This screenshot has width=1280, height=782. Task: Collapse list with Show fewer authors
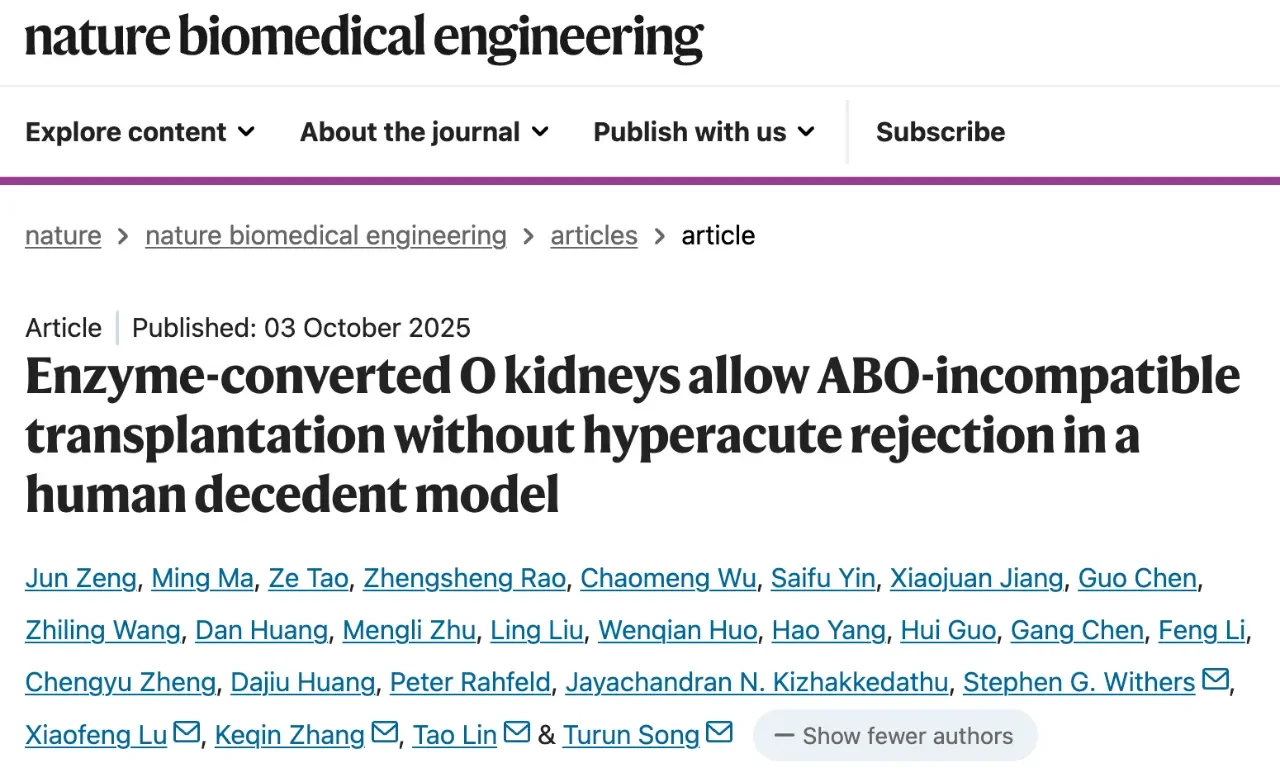pyautogui.click(x=895, y=736)
